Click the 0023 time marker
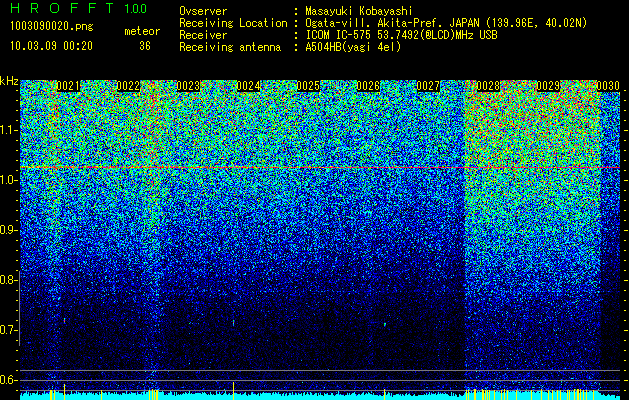The width and height of the screenshot is (629, 400). click(x=188, y=86)
